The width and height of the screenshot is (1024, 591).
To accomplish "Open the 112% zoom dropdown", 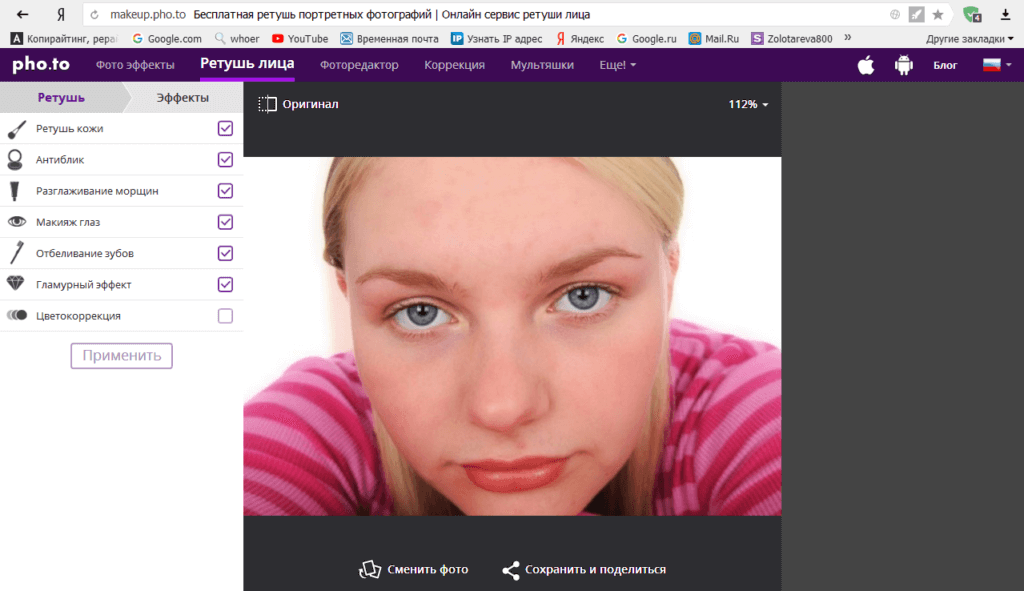I will (748, 104).
